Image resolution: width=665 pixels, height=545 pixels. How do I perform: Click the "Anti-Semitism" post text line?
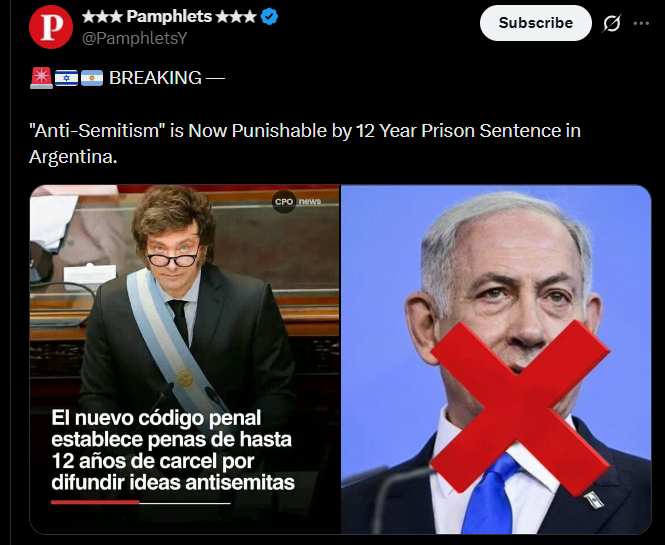click(x=305, y=131)
